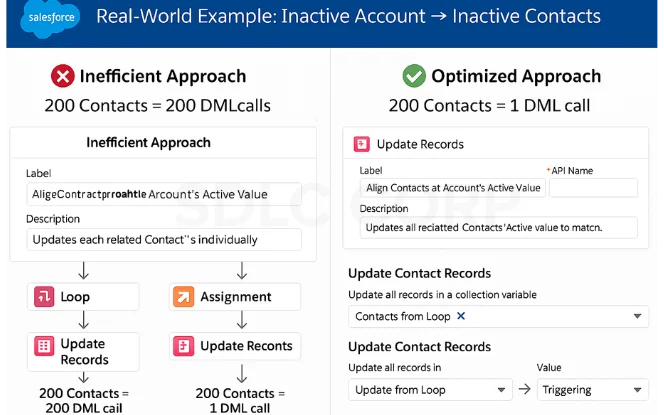Click the Salesforce cloud logo
The height and width of the screenshot is (415, 664).
[50, 18]
